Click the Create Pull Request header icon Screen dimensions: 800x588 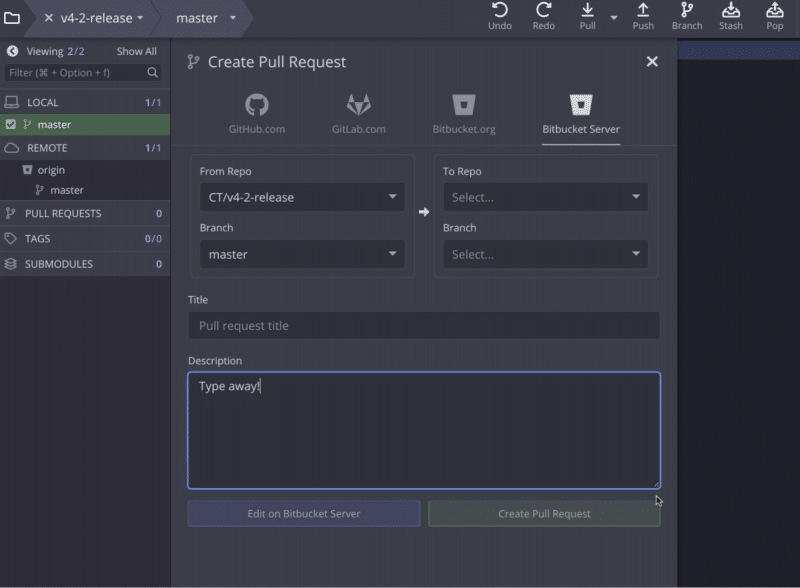click(193, 62)
